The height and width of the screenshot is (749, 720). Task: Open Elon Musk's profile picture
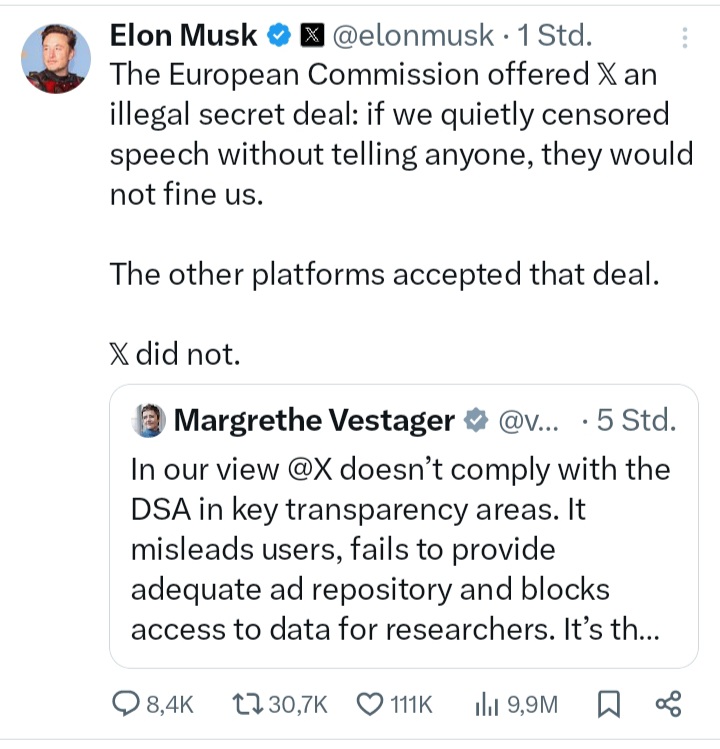54,57
